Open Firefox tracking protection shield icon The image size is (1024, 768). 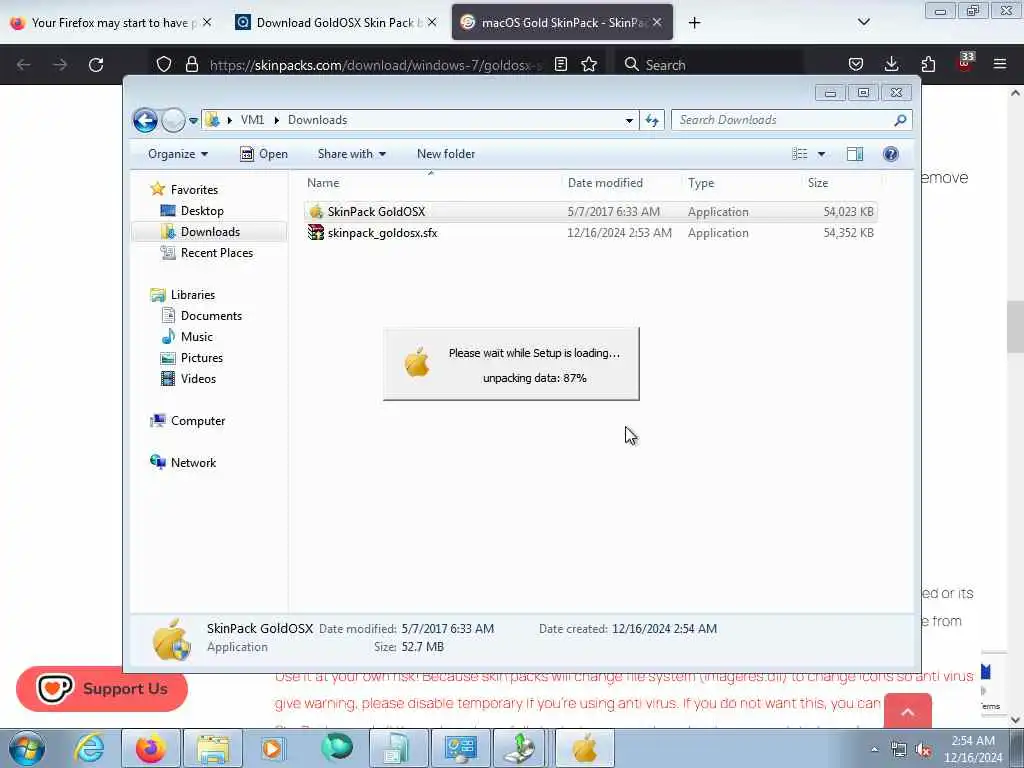click(x=164, y=64)
